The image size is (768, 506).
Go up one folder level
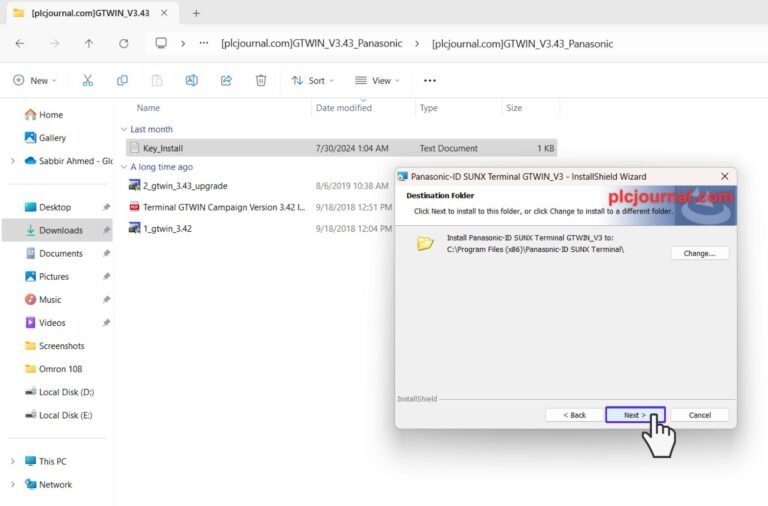click(89, 44)
